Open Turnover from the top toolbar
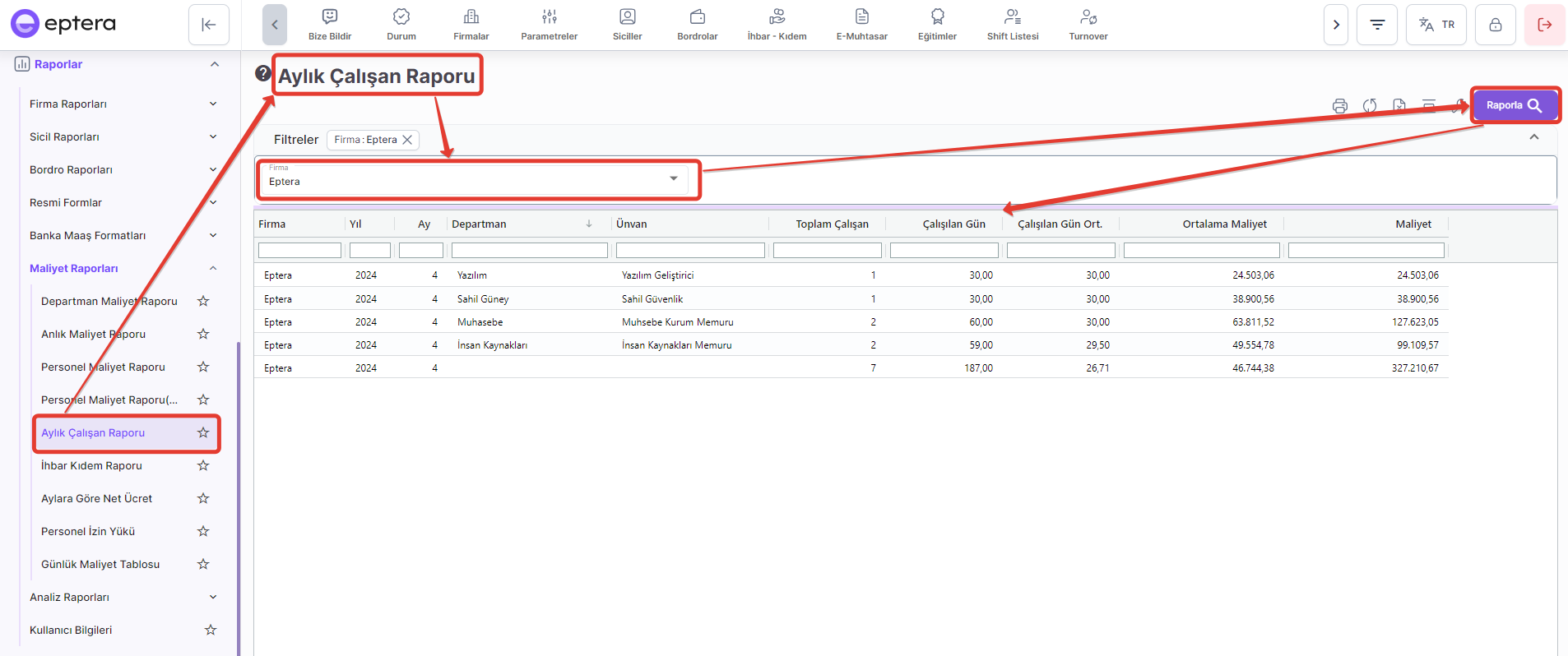1568x656 pixels. tap(1088, 25)
